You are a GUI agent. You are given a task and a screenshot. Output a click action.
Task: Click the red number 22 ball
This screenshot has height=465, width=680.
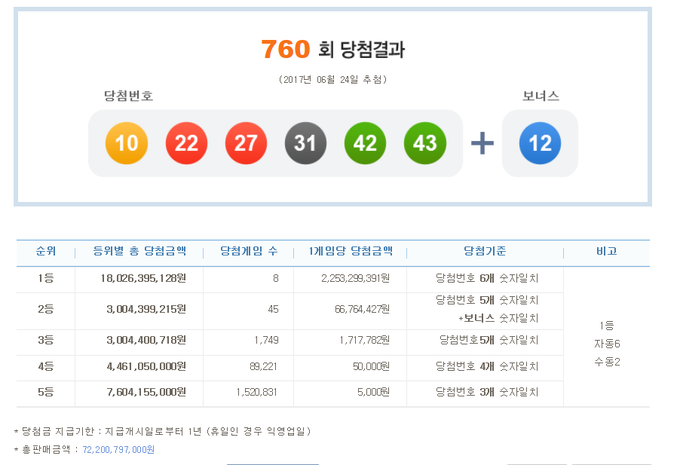click(x=186, y=143)
